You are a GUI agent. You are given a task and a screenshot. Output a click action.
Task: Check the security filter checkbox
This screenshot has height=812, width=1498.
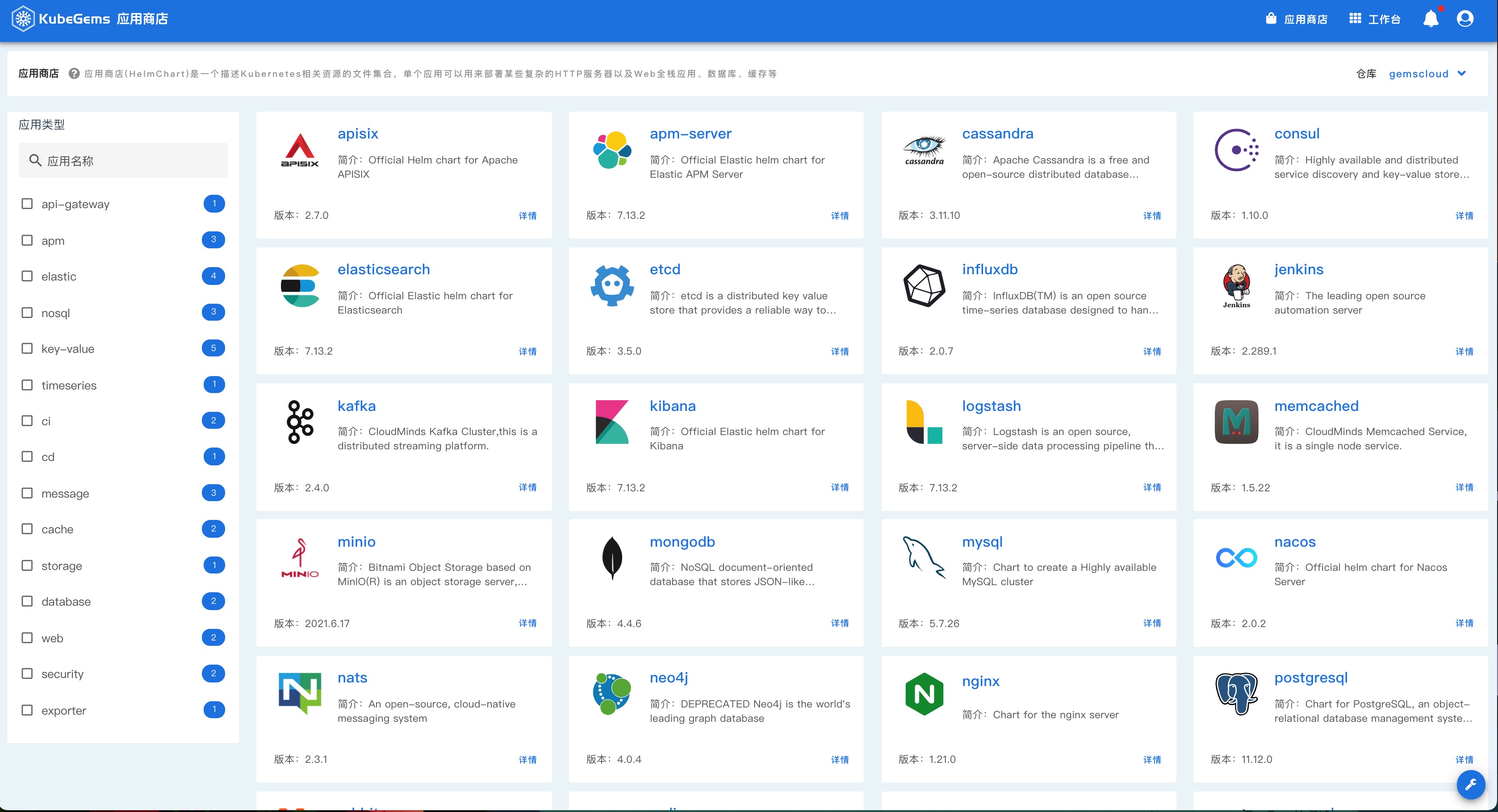coord(27,674)
